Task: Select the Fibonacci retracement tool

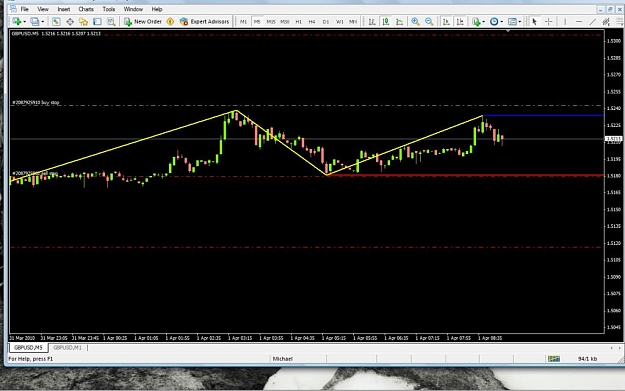Action: [x=620, y=22]
